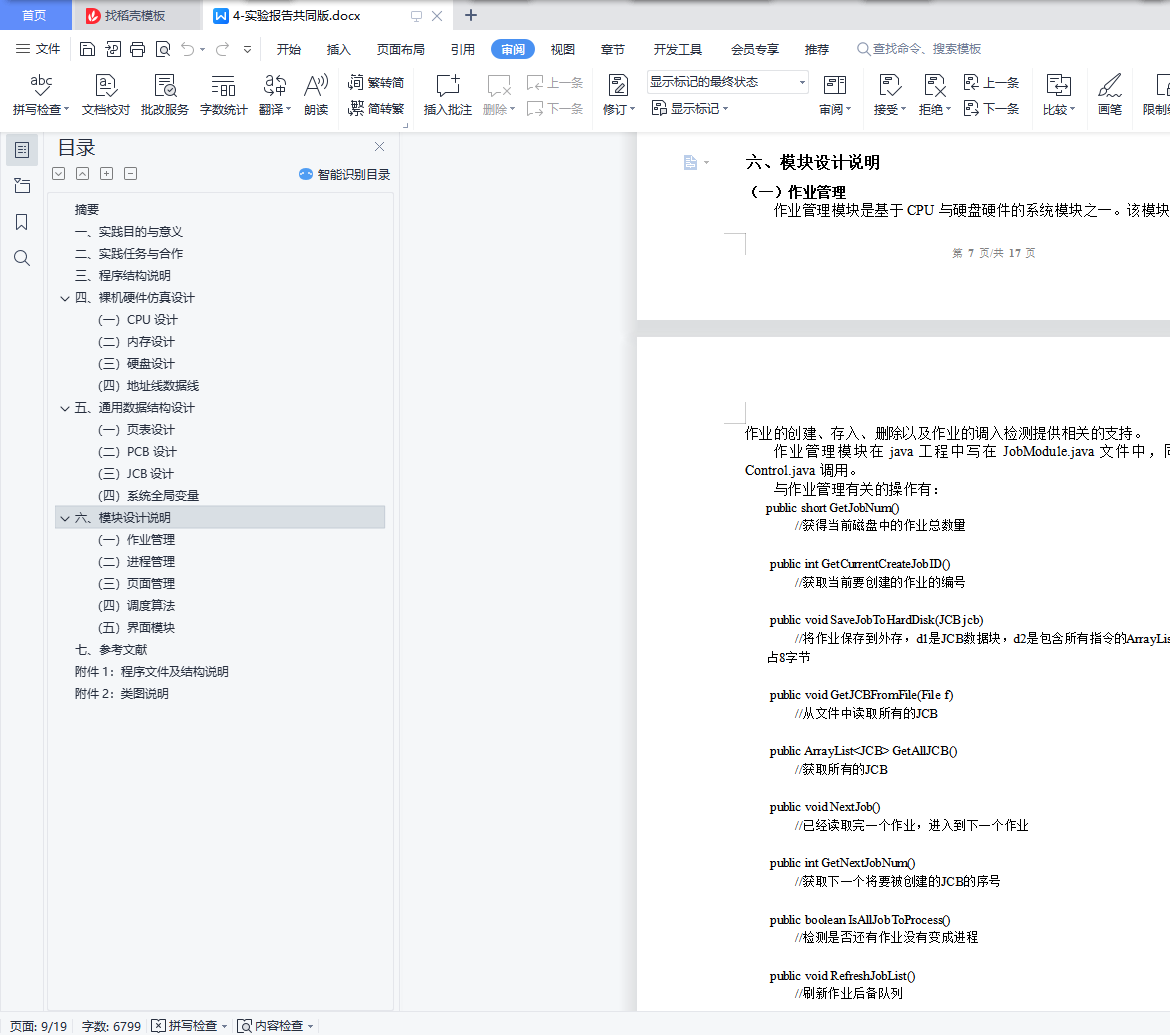Expand the quick access toolbar customize arrow
The height and width of the screenshot is (1035, 1170).
pos(247,49)
